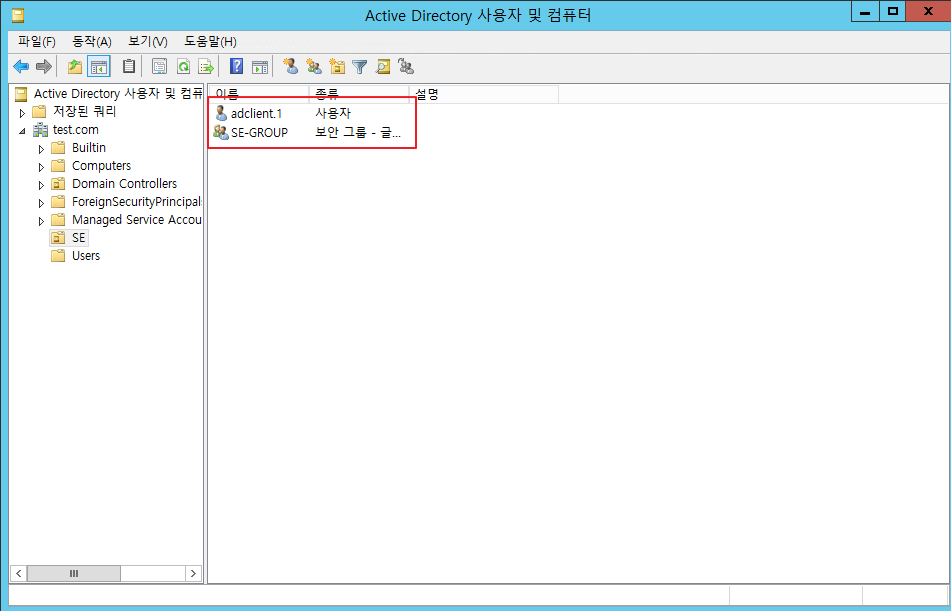Click the 보안 그룹 type cell
951x611 pixels.
[x=358, y=132]
